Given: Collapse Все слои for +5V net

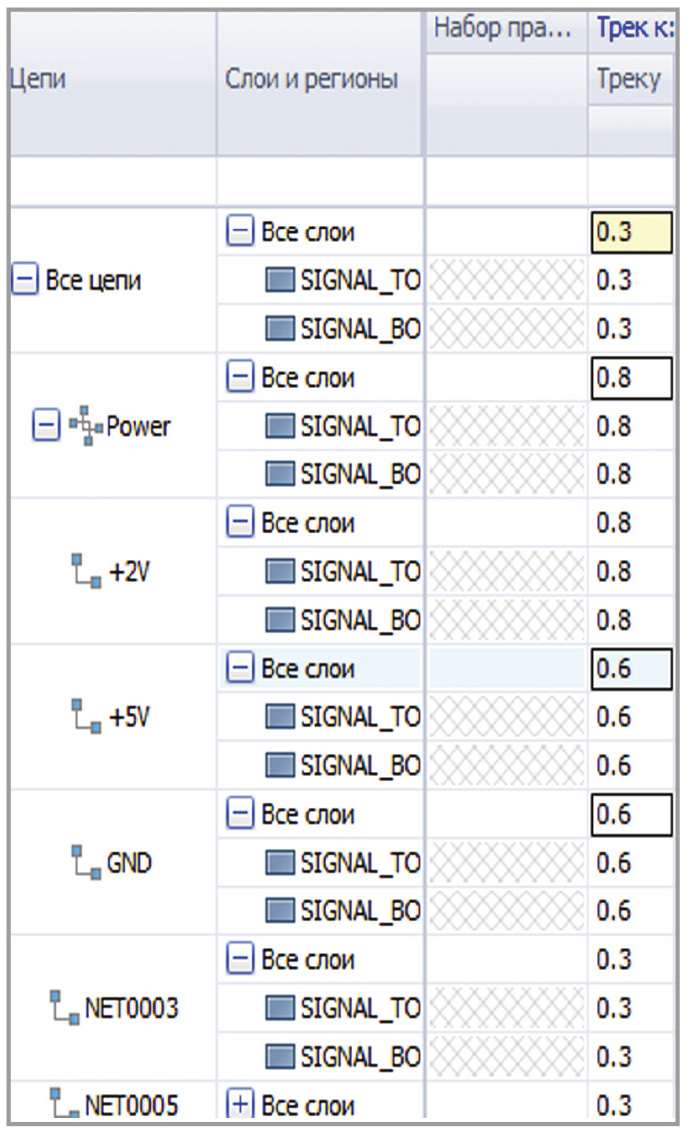Looking at the screenshot, I should 240,668.
